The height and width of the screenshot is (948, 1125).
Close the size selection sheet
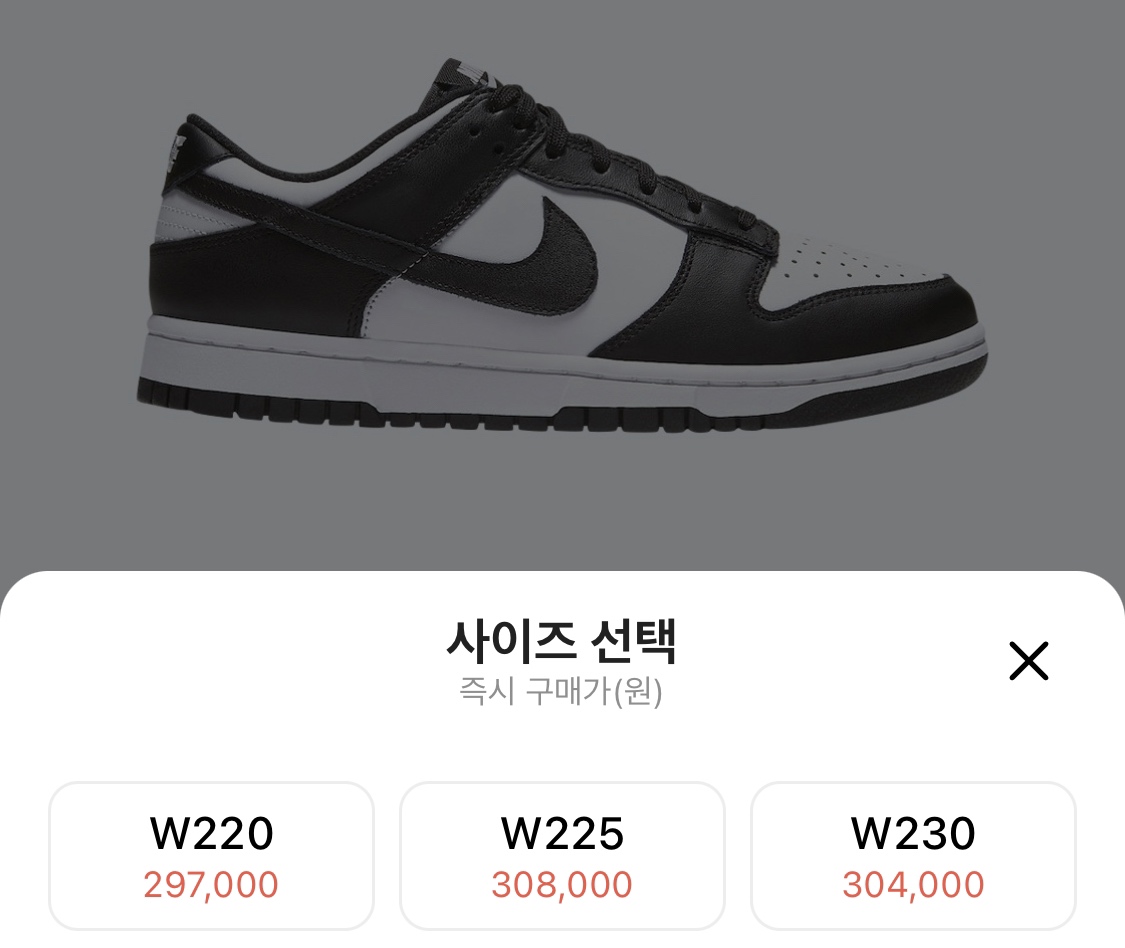coord(1028,661)
